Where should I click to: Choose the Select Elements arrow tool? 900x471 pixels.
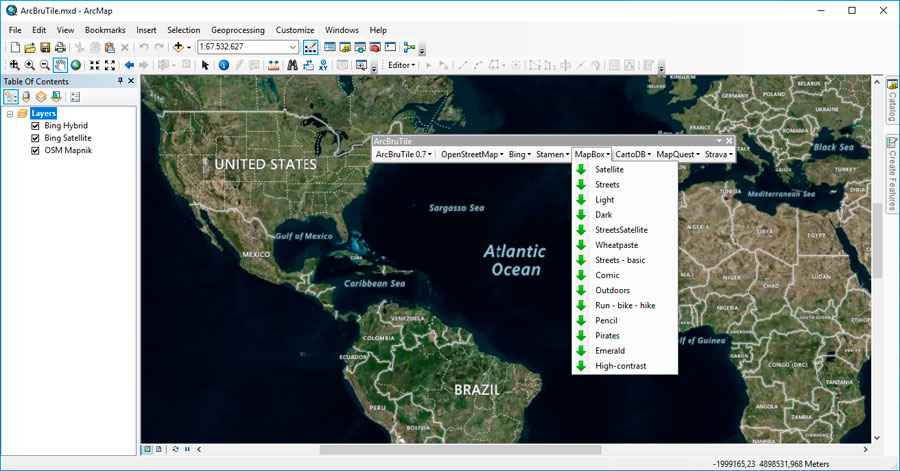pyautogui.click(x=205, y=65)
